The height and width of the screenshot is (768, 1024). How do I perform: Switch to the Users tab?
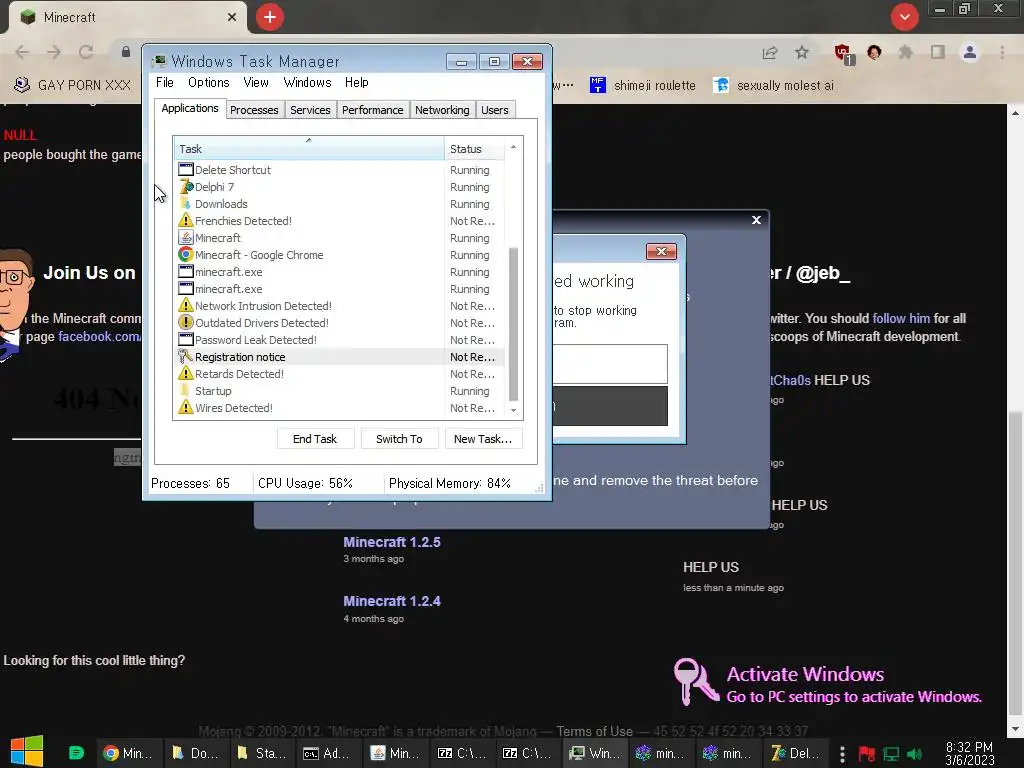coord(494,110)
